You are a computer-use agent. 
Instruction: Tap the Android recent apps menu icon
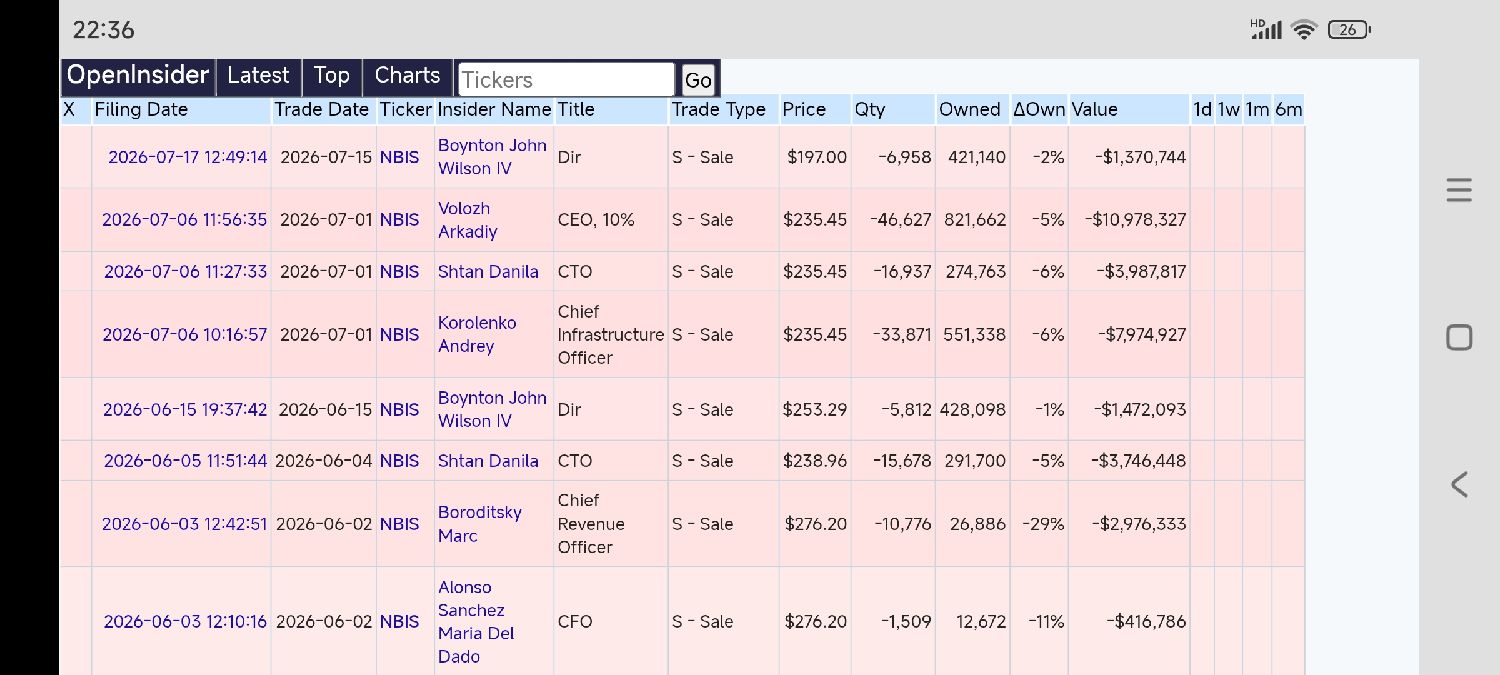click(x=1459, y=190)
